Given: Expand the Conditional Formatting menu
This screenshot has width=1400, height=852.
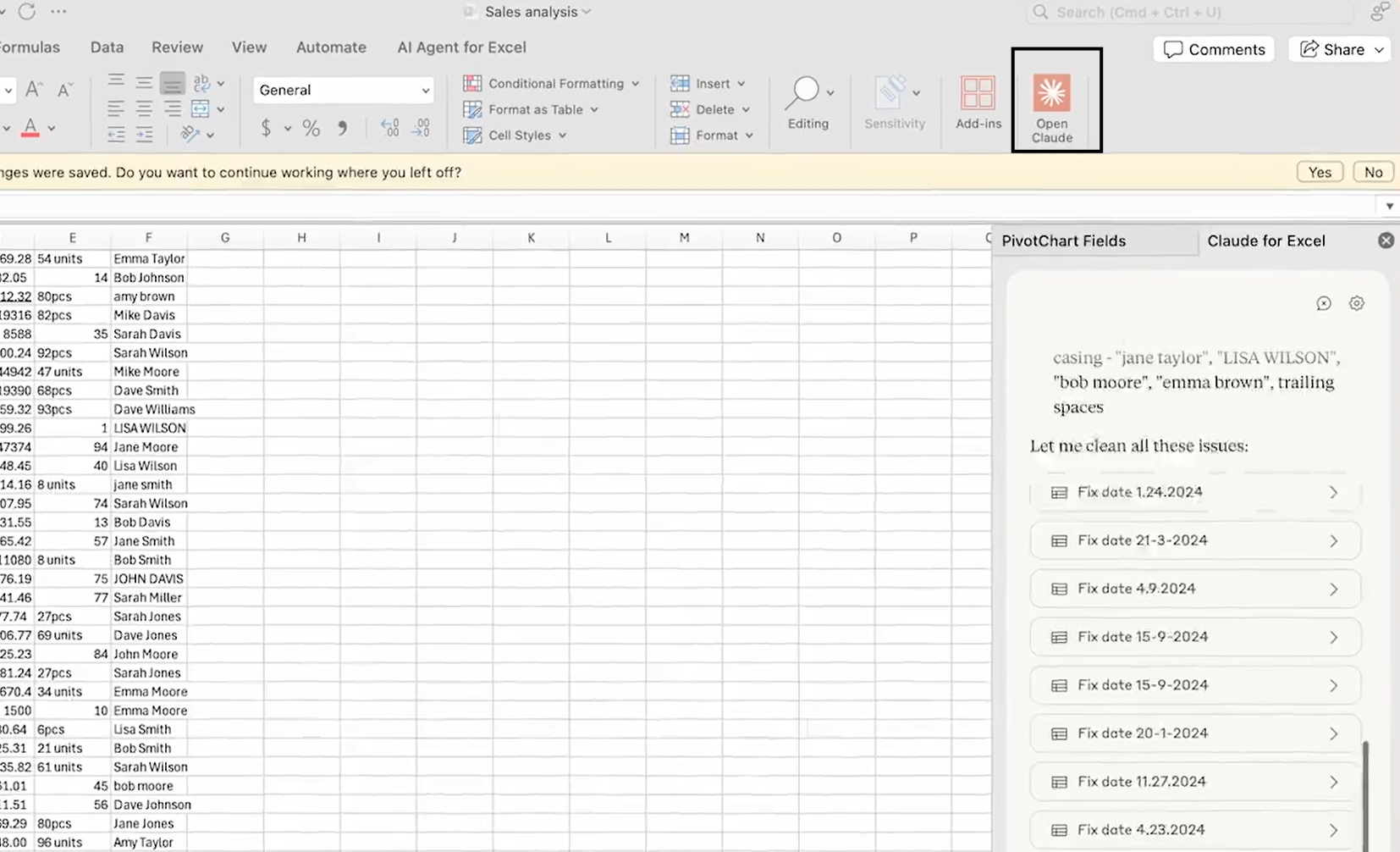Looking at the screenshot, I should (551, 83).
